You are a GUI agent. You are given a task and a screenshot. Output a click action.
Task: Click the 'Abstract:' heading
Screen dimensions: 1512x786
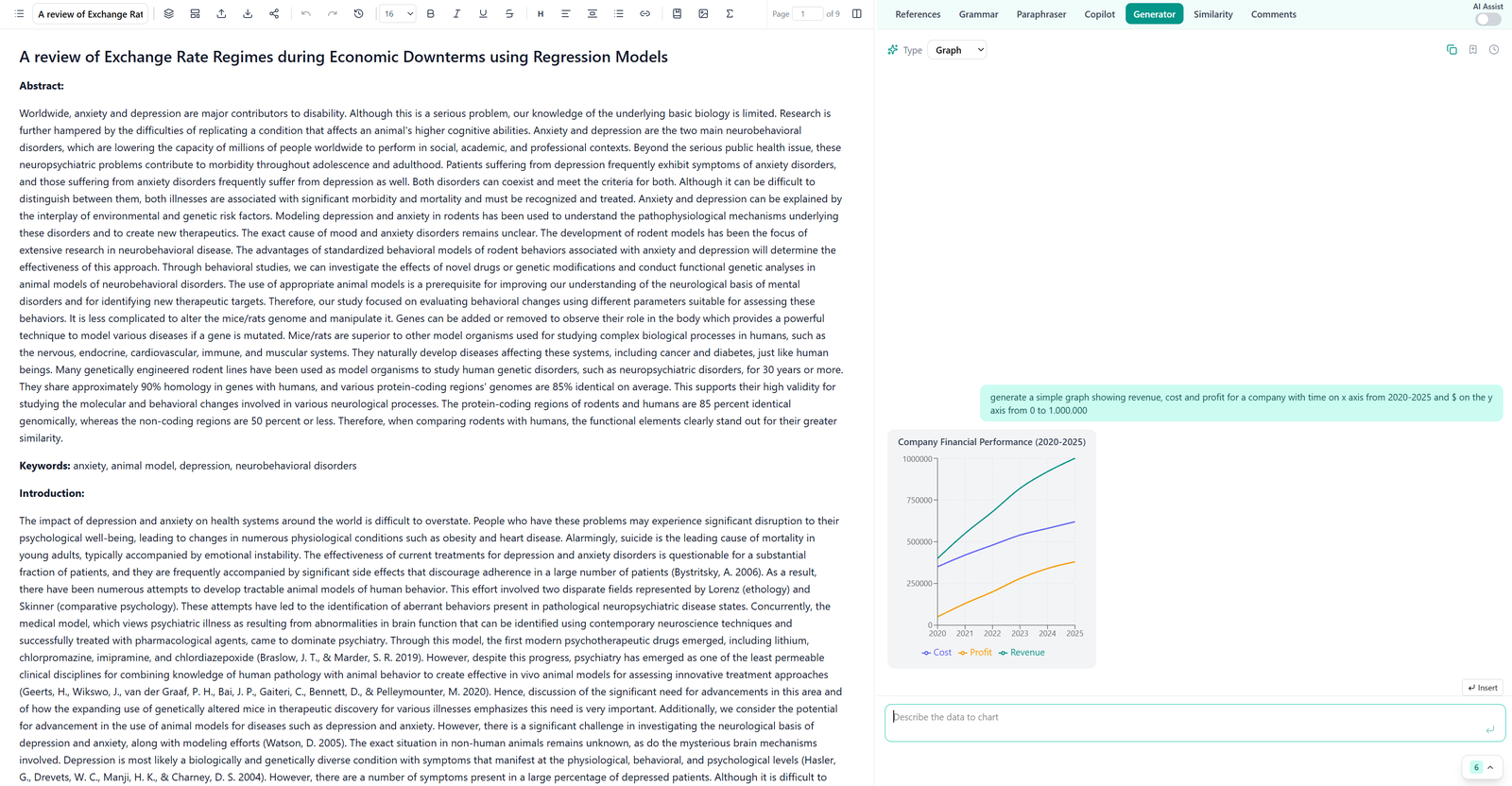[42, 86]
